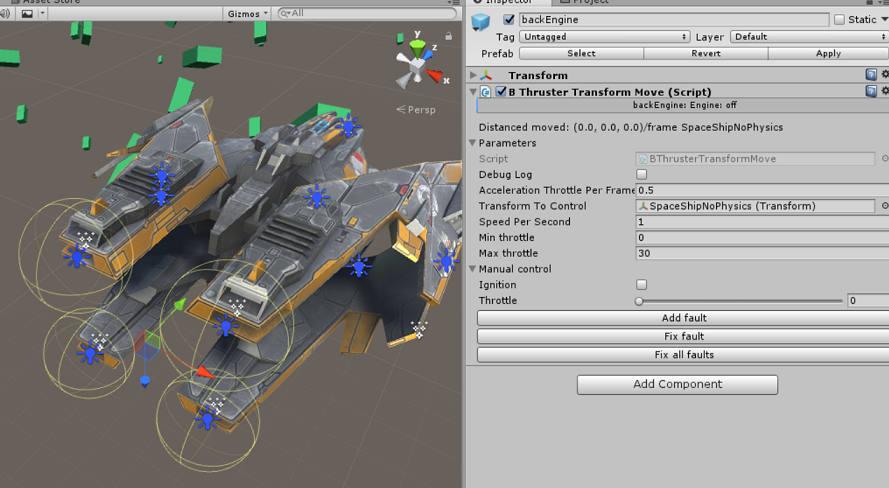This screenshot has height=488, width=889.
Task: Collapse B Thruster Transform Move script component
Action: coord(473,91)
